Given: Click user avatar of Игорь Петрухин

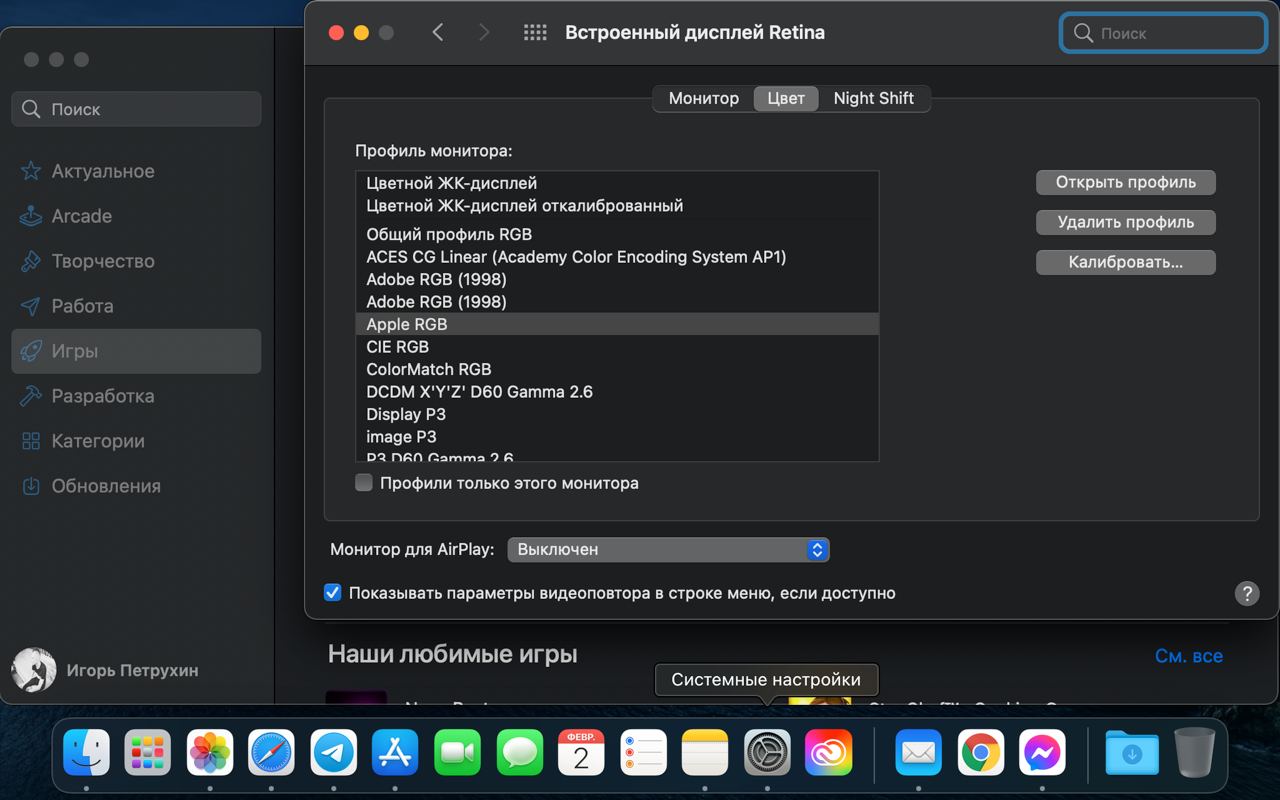Looking at the screenshot, I should [x=34, y=670].
